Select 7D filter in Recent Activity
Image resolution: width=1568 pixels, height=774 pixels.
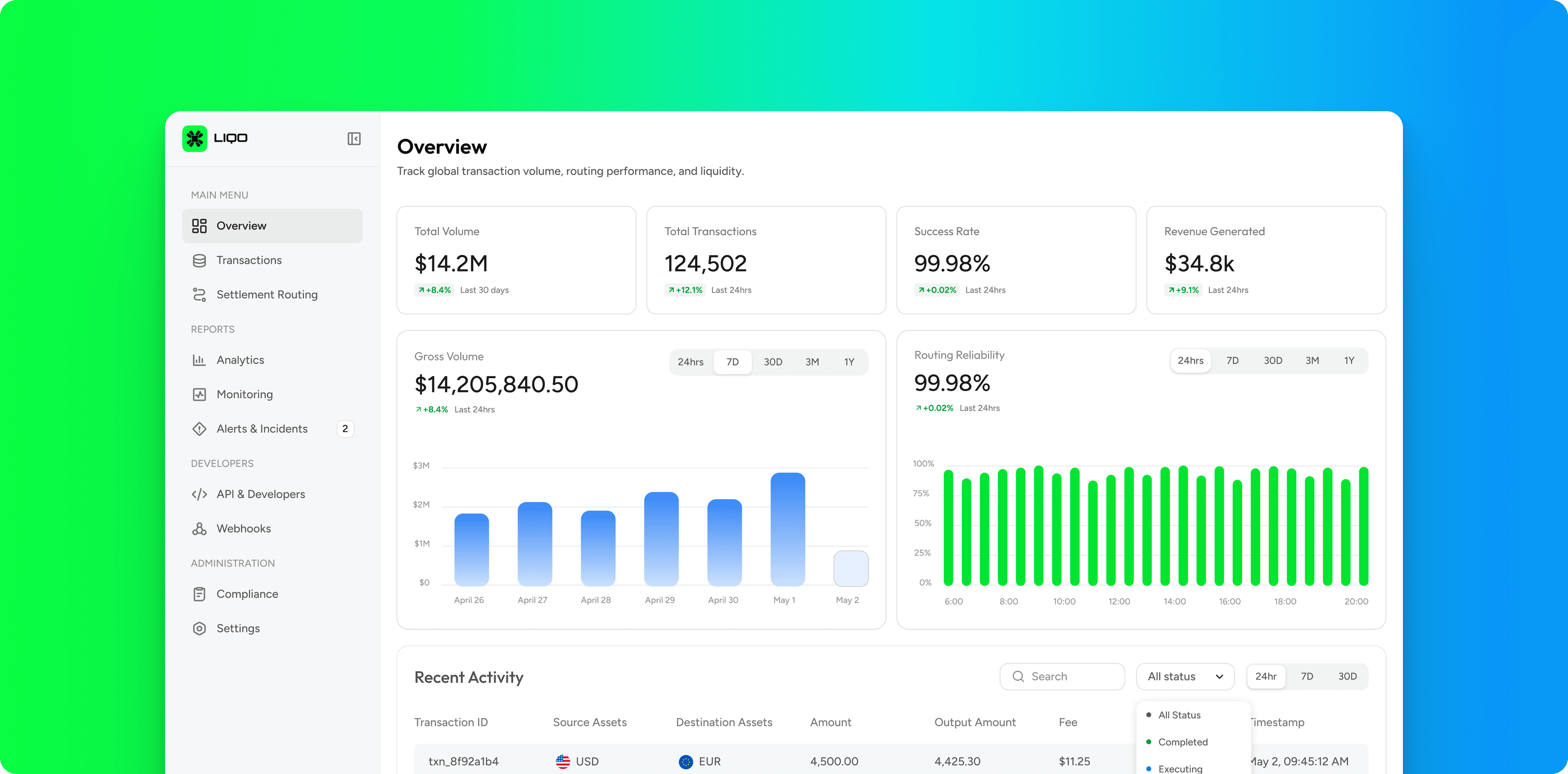click(x=1307, y=676)
